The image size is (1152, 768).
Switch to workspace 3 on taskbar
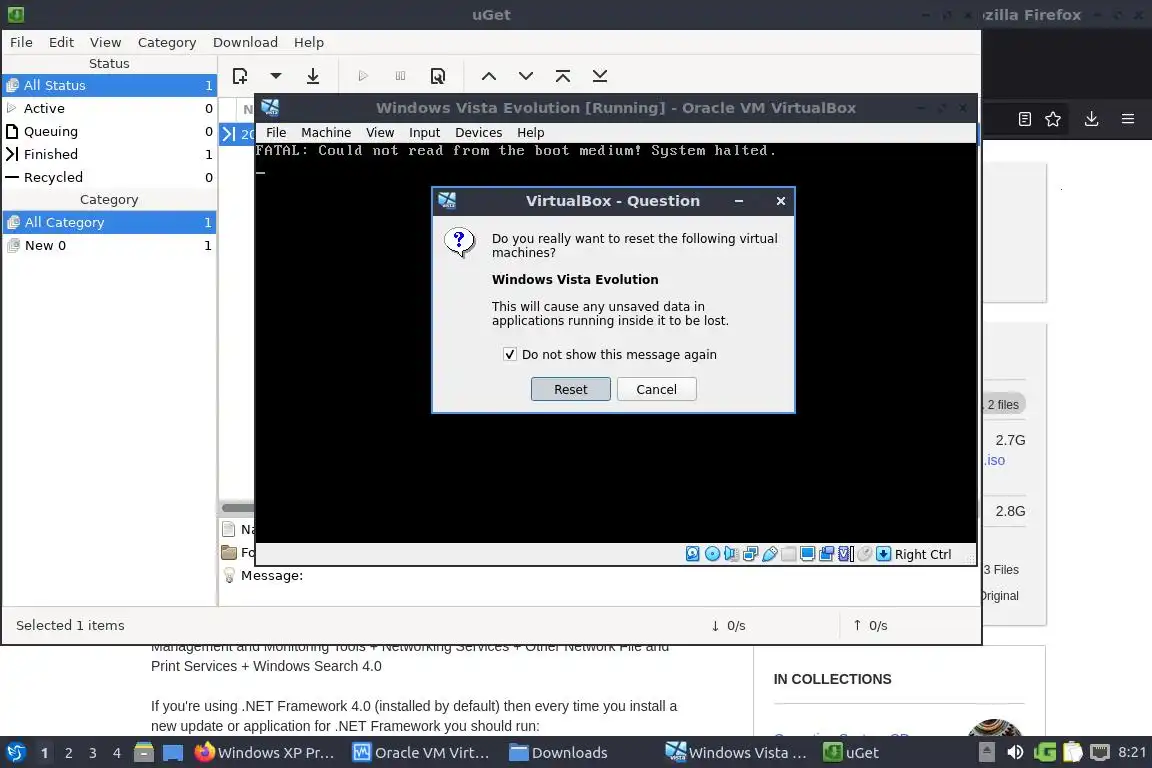click(x=93, y=753)
